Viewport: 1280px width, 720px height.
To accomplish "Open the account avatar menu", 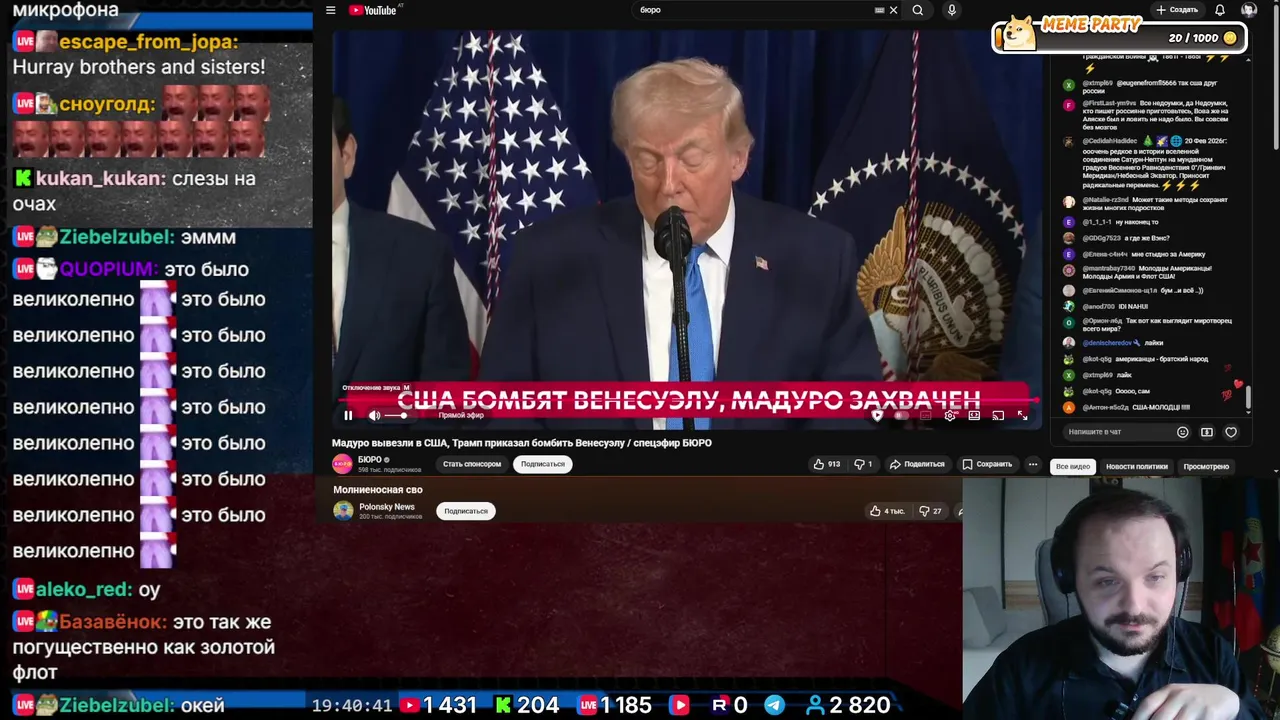I will point(1248,10).
